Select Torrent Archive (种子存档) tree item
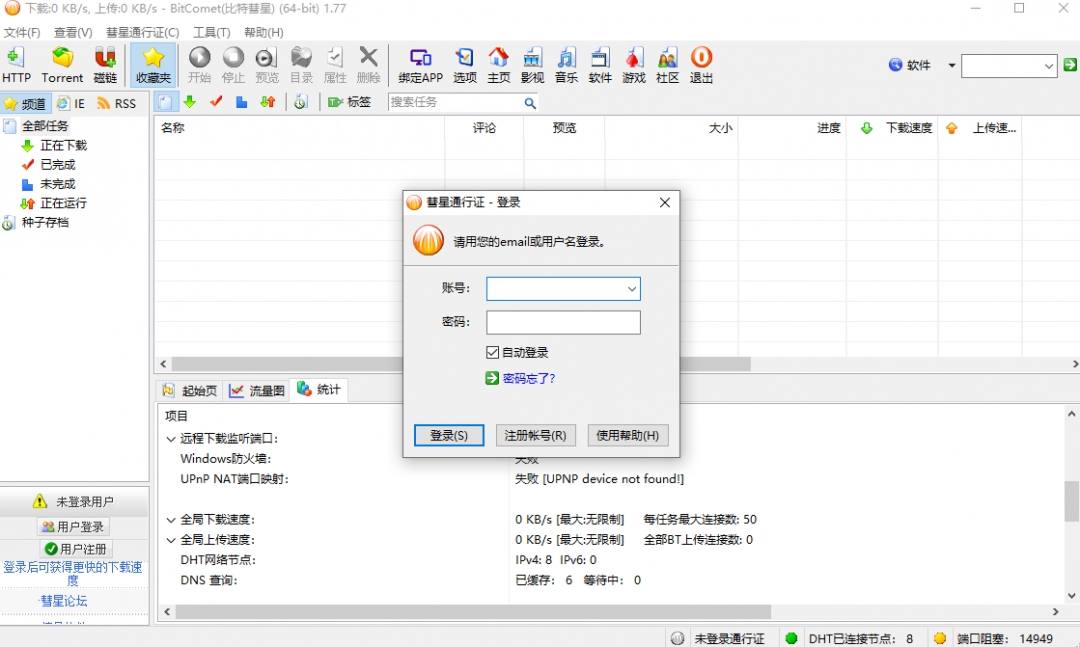Image resolution: width=1080 pixels, height=647 pixels. (45, 223)
